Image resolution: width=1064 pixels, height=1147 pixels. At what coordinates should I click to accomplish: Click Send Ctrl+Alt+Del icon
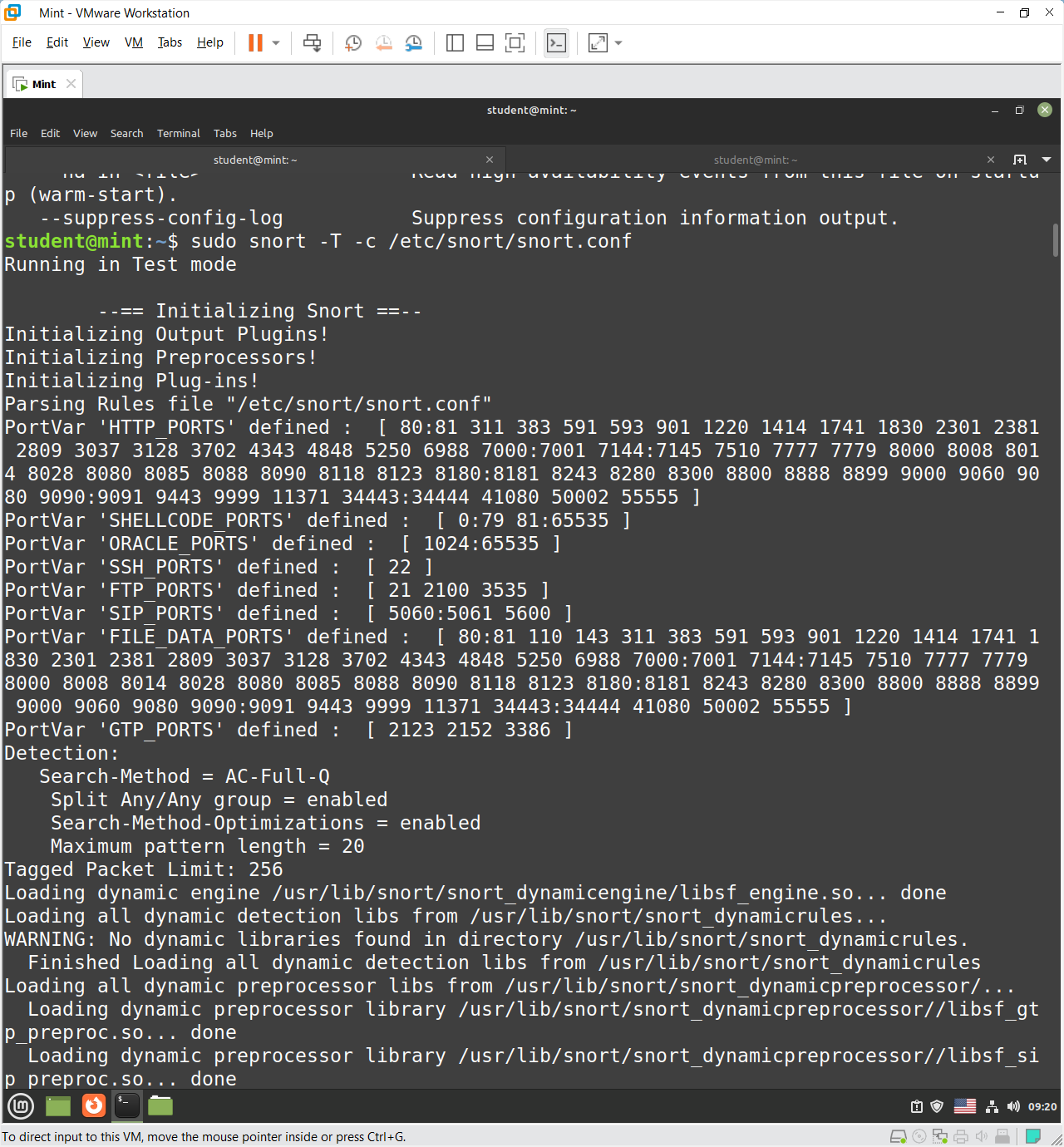click(x=313, y=43)
